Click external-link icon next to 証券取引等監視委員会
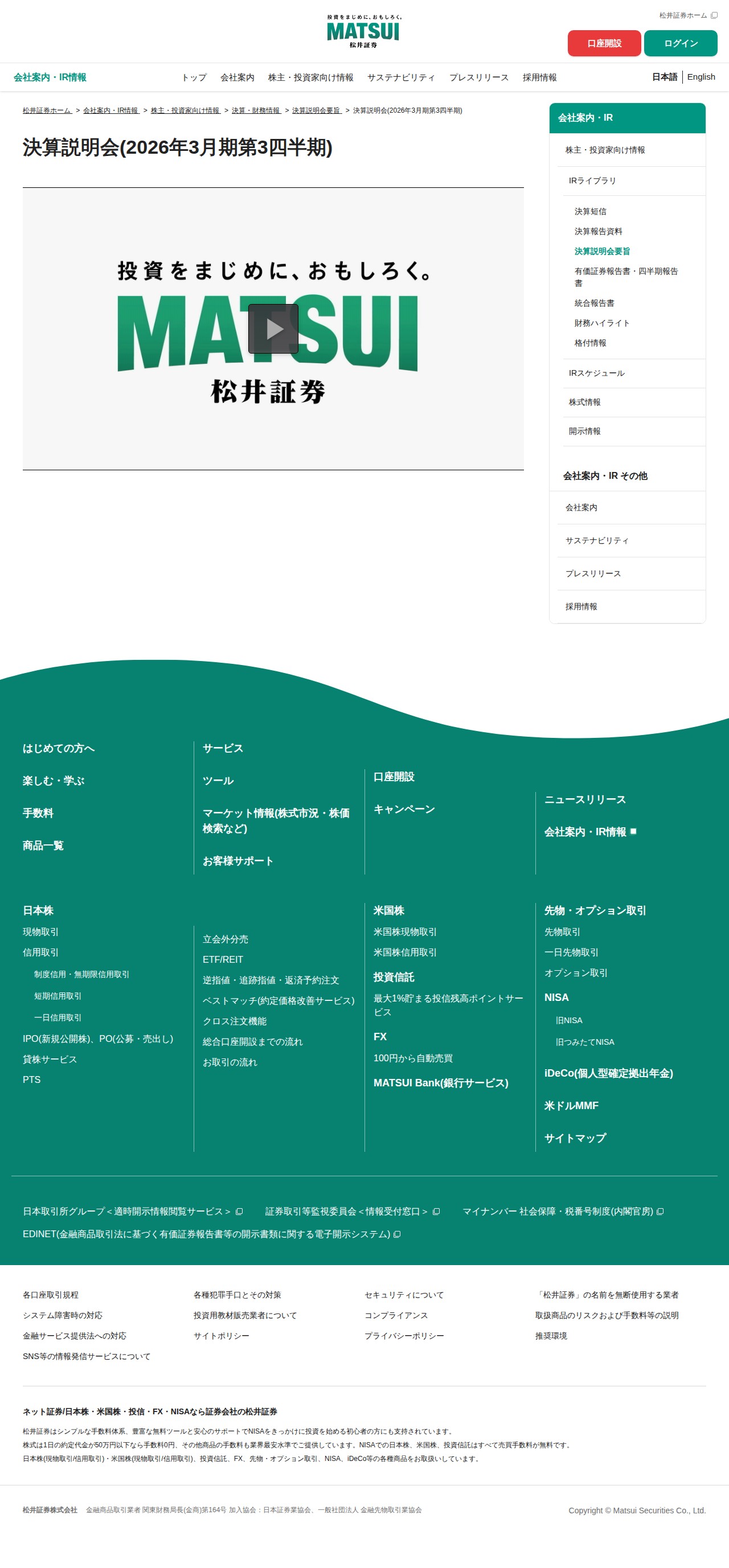Screen dimensions: 729x1568 click(x=436, y=1212)
